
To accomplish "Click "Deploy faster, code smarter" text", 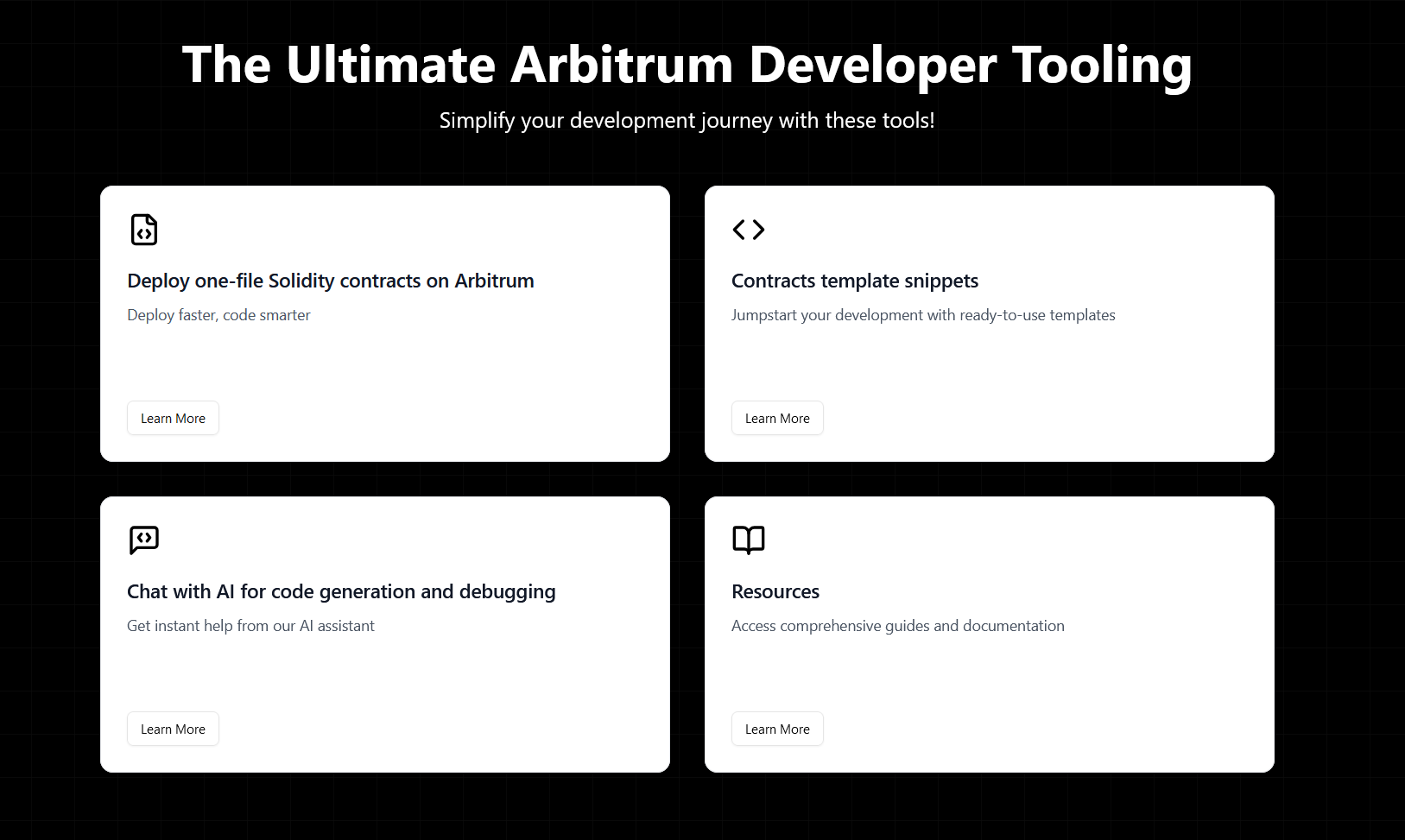I will click(x=218, y=315).
